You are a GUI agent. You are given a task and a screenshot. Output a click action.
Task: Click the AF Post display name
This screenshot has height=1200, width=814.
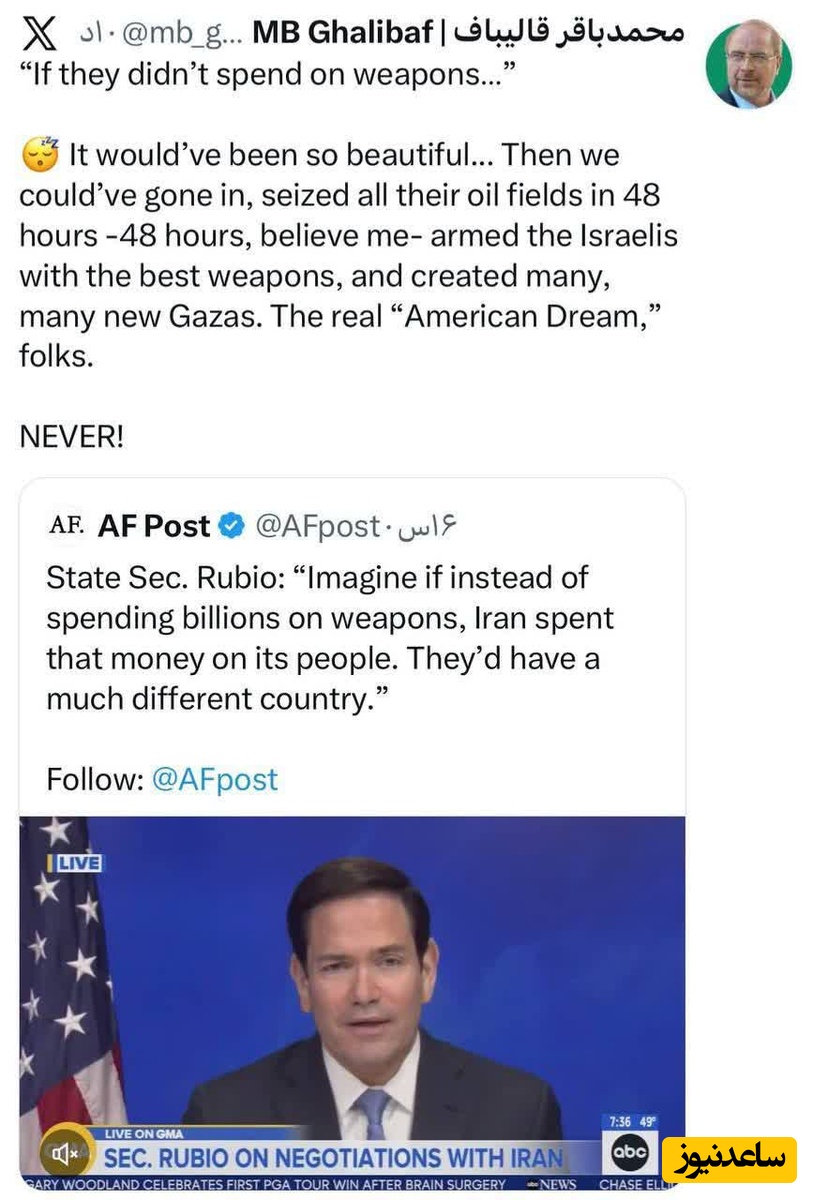[154, 526]
